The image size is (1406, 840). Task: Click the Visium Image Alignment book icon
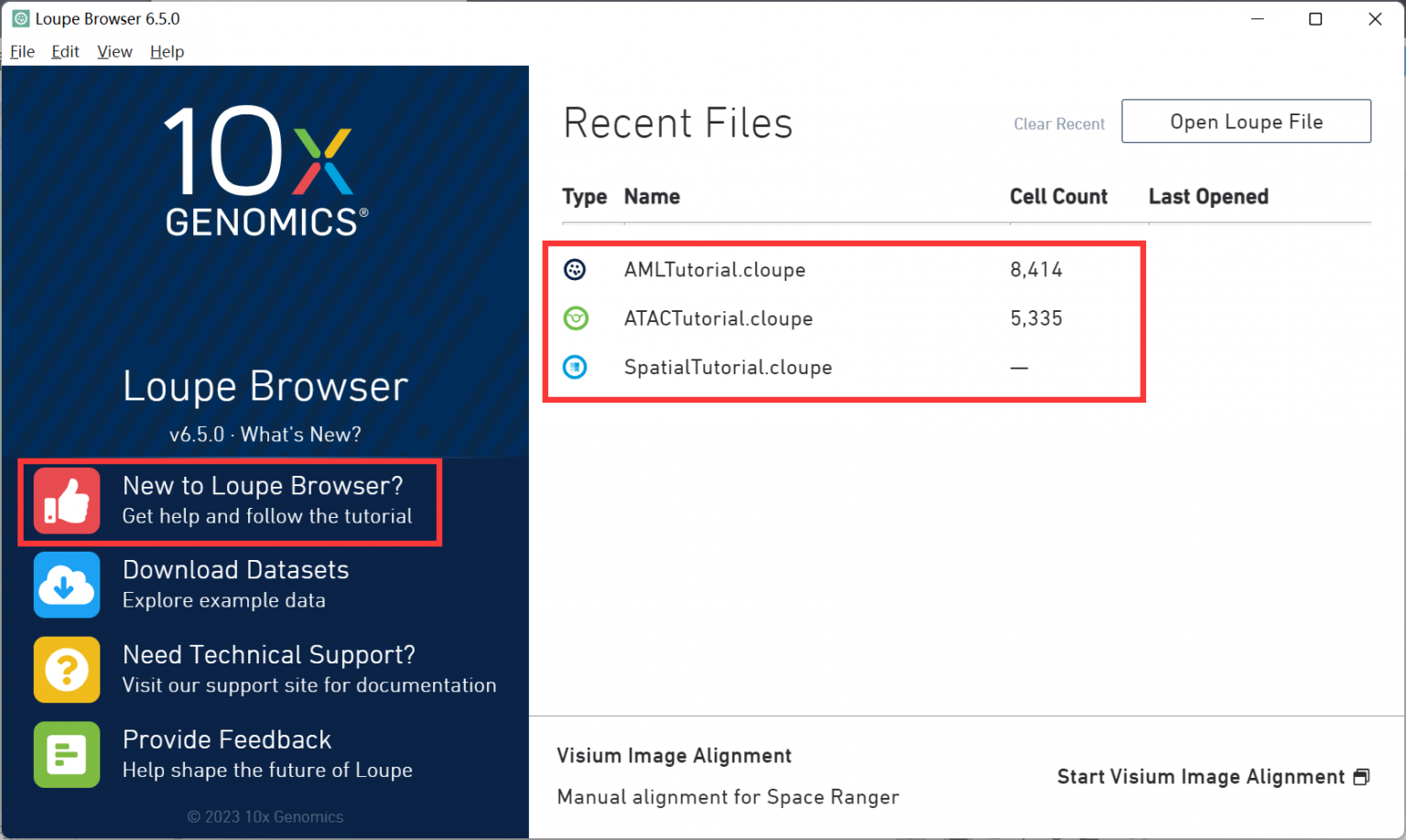(x=1363, y=776)
